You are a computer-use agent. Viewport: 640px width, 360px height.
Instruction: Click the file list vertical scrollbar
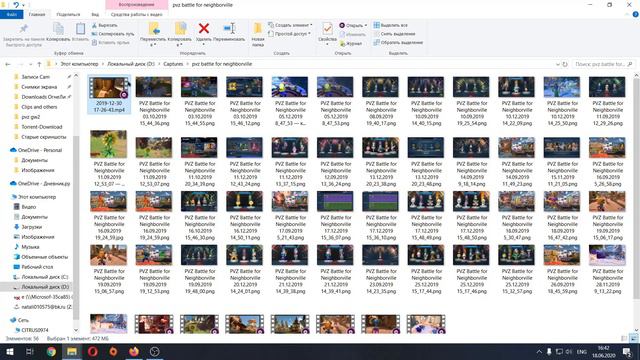coord(636,188)
